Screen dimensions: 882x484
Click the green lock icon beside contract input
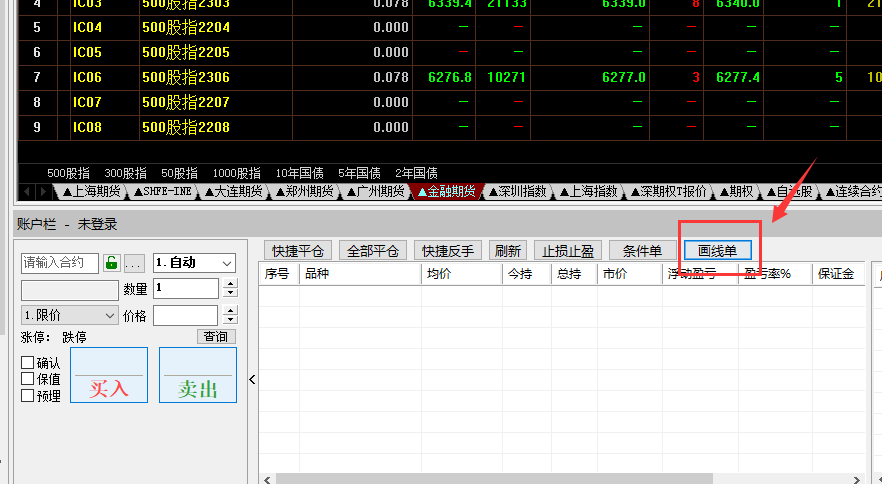[x=111, y=263]
